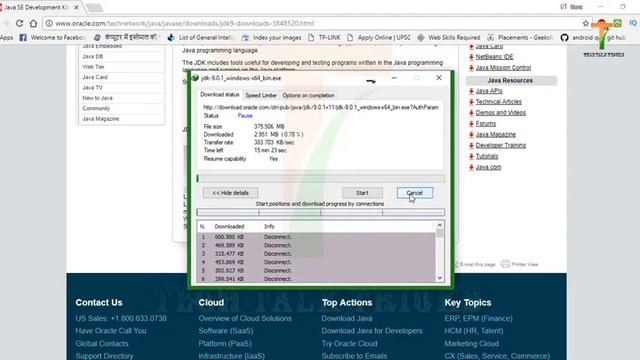640x360 pixels.
Task: Minimize the jdk download dialog
Action: 394,78
